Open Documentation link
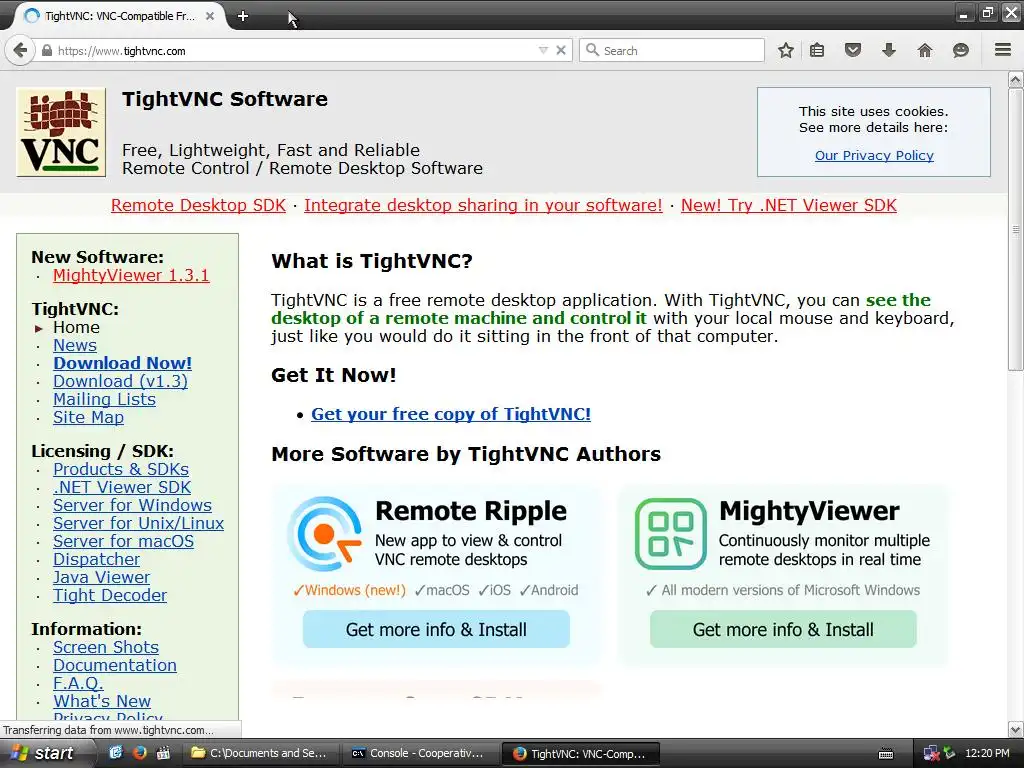Viewport: 1024px width, 768px height. pyautogui.click(x=115, y=665)
